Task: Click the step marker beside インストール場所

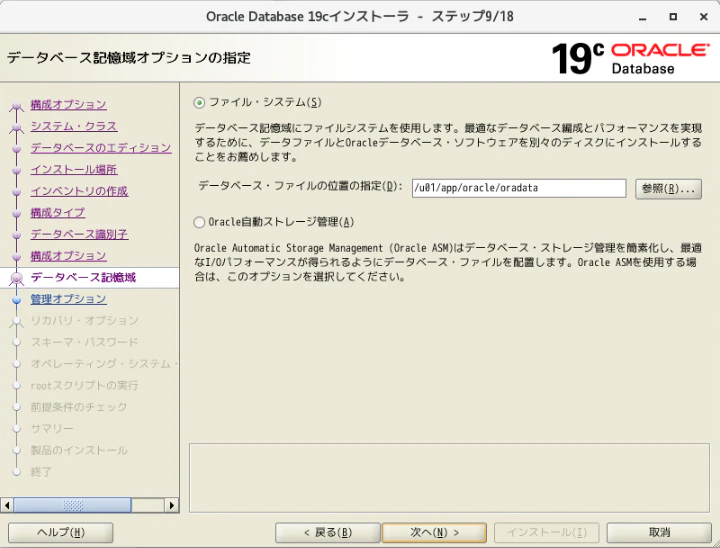Action: (x=17, y=170)
